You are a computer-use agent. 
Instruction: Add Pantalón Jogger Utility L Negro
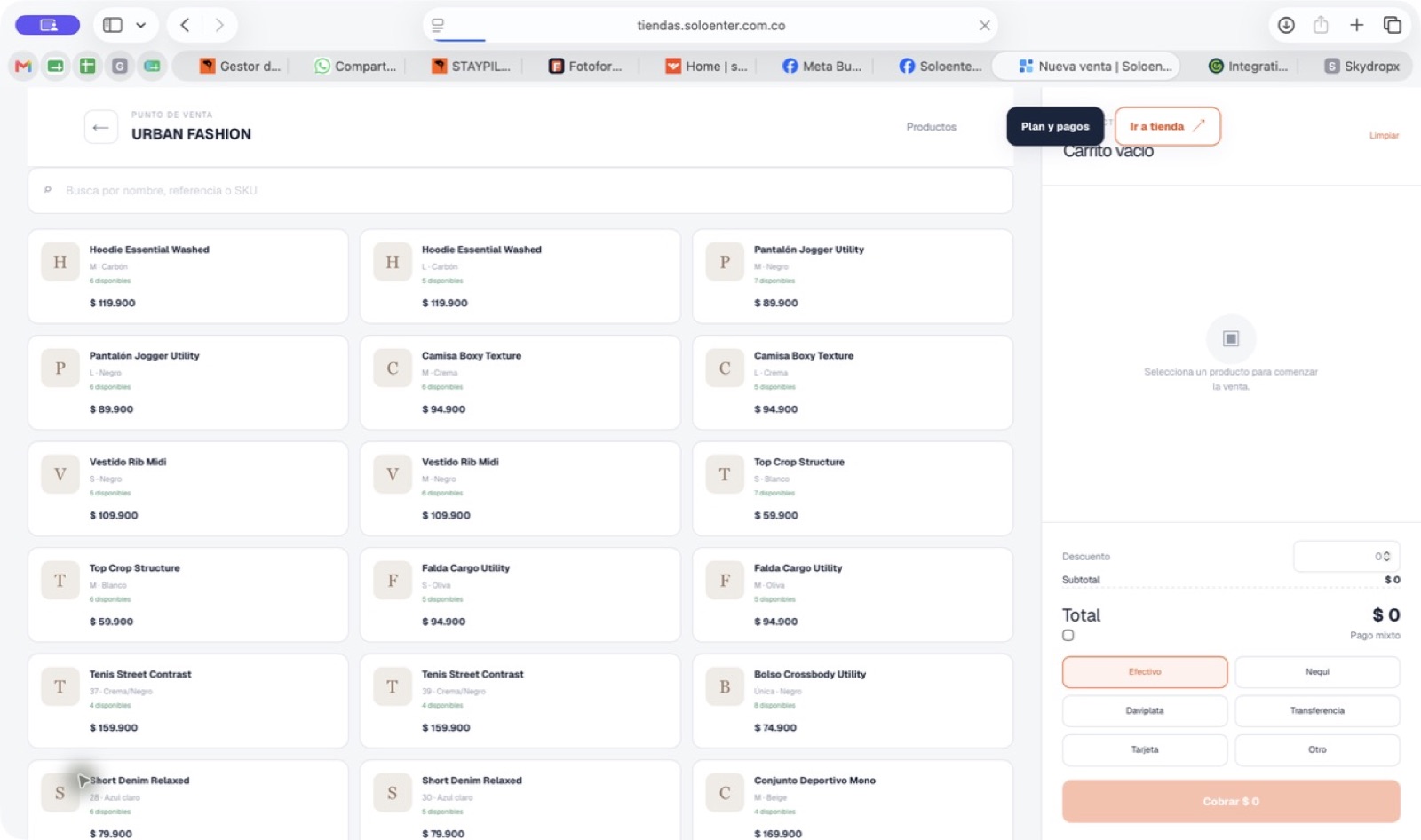point(188,383)
